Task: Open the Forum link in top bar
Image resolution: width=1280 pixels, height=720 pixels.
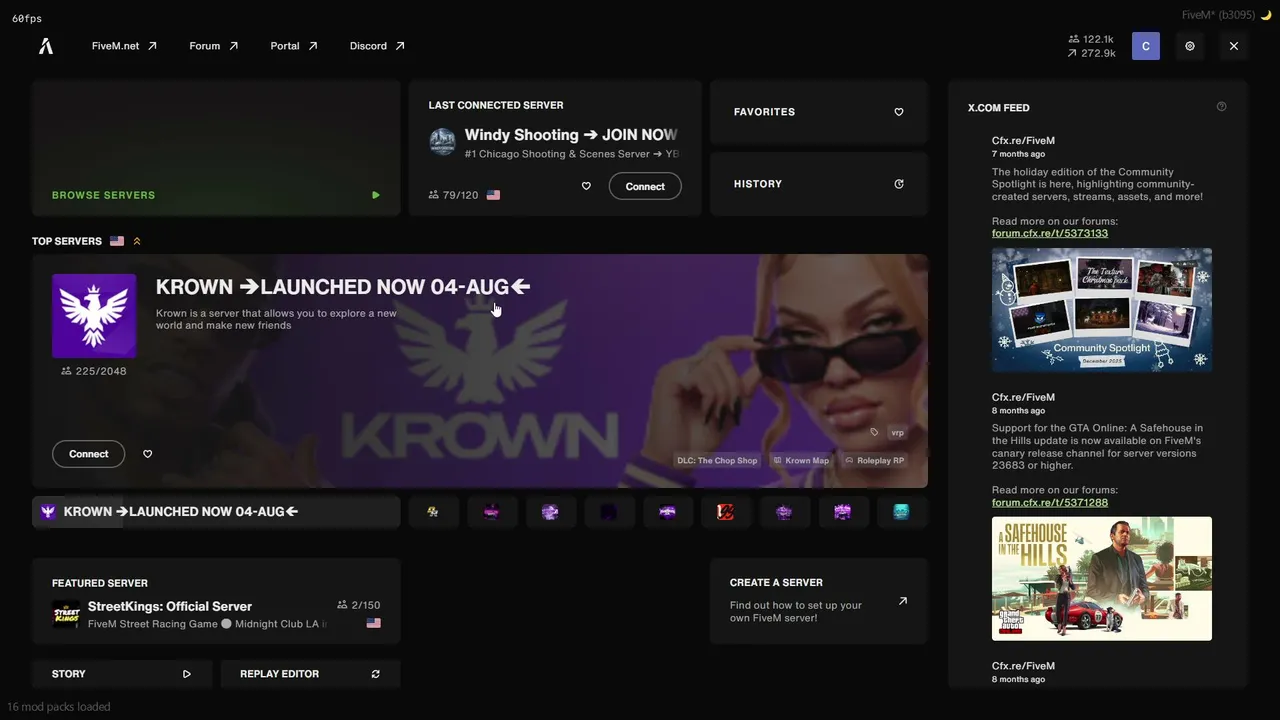Action: (213, 46)
